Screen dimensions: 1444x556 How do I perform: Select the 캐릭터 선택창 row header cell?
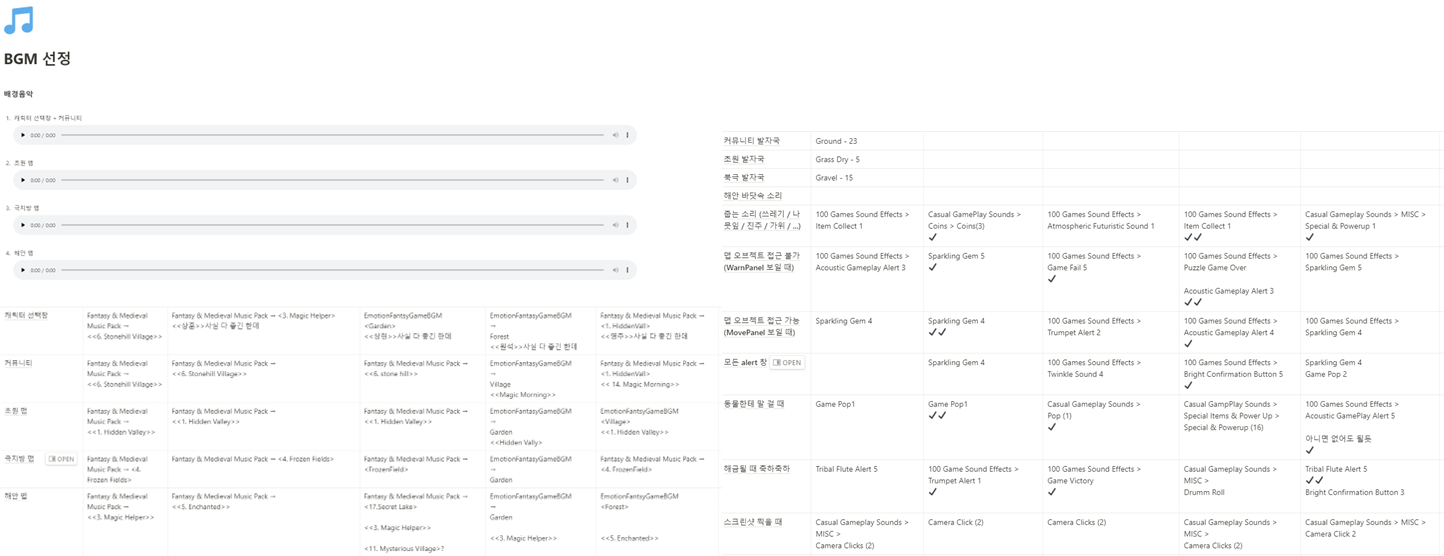pyautogui.click(x=42, y=331)
